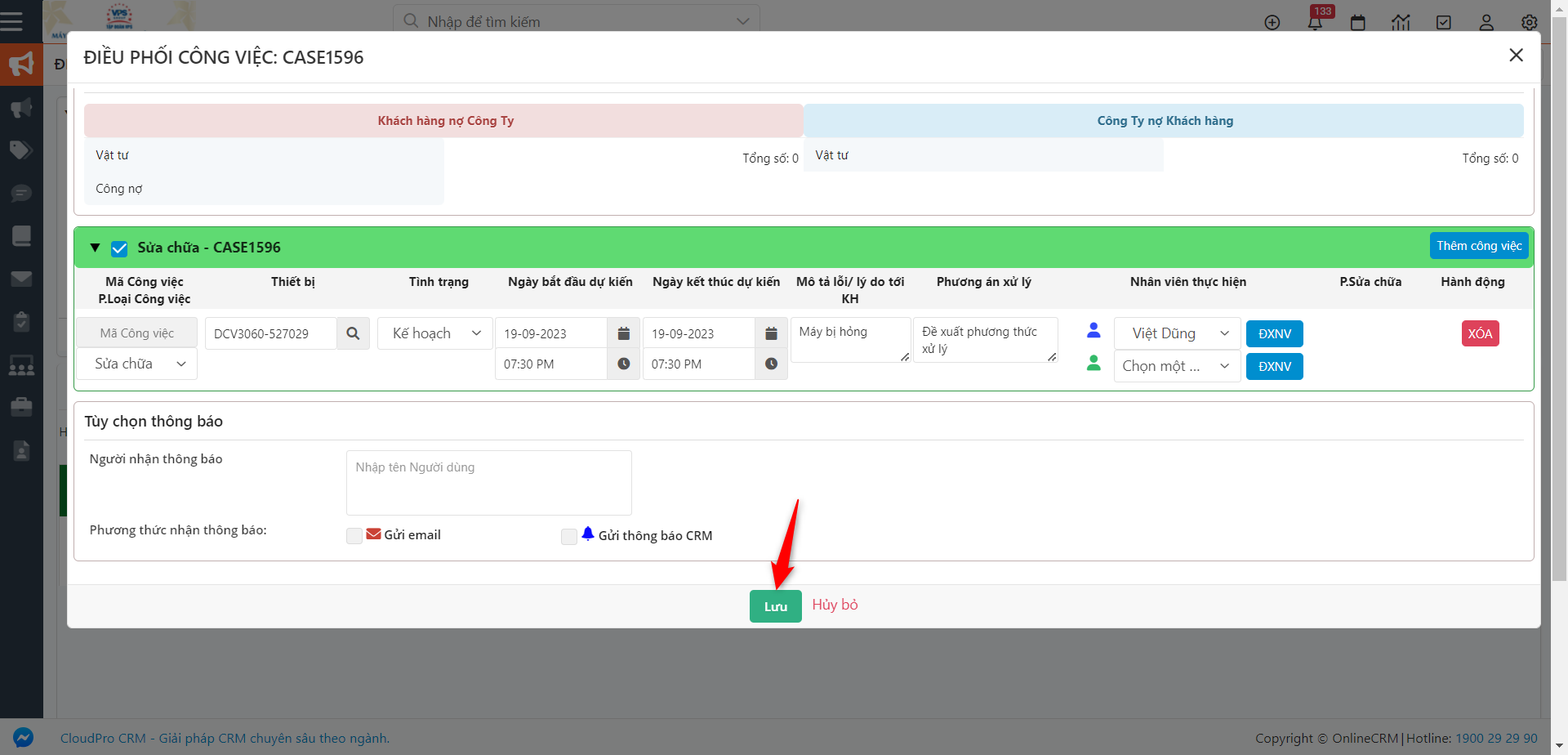Open notifications bell with 133 badge
Image resolution: width=1568 pixels, height=755 pixels.
coord(1316,21)
